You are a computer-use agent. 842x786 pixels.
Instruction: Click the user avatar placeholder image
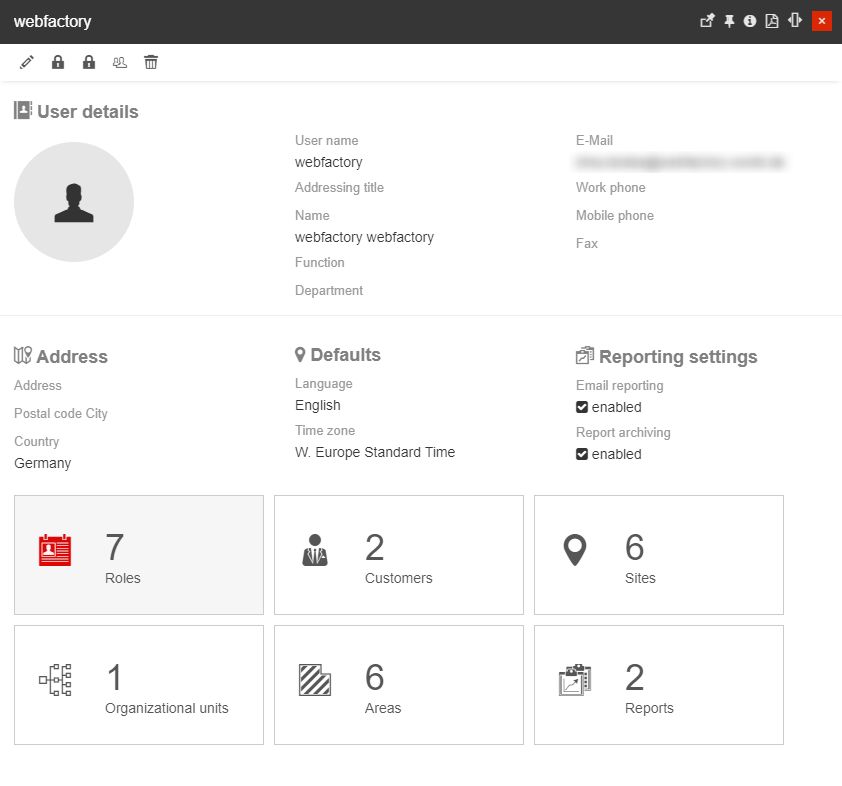click(x=74, y=202)
